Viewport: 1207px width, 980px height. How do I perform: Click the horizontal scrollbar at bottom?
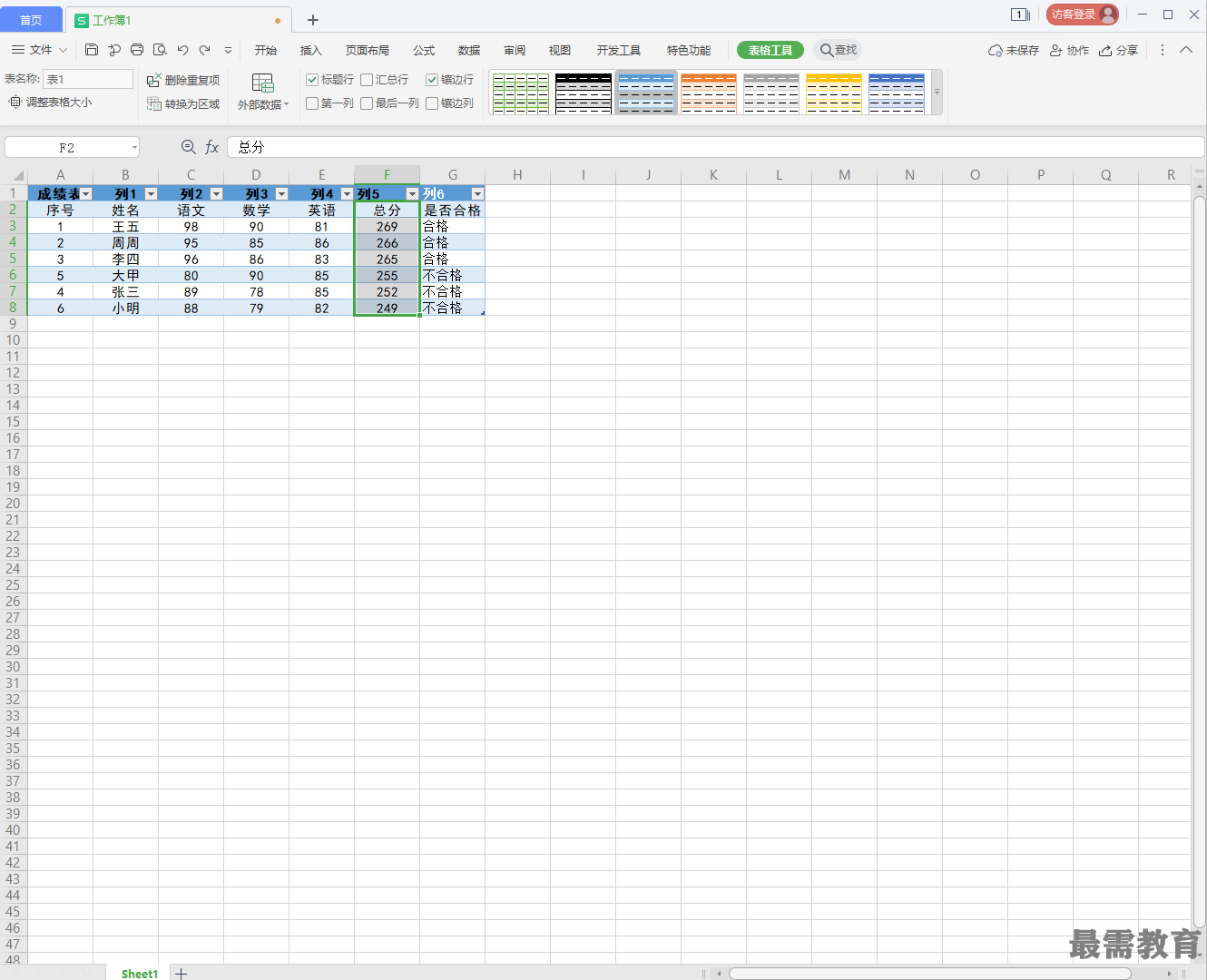pyautogui.click(x=929, y=974)
